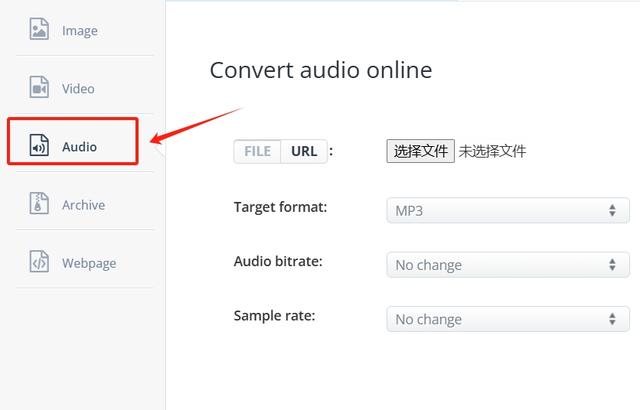This screenshot has width=640, height=410.
Task: Open the Target format MP3 dropdown
Action: (x=508, y=211)
